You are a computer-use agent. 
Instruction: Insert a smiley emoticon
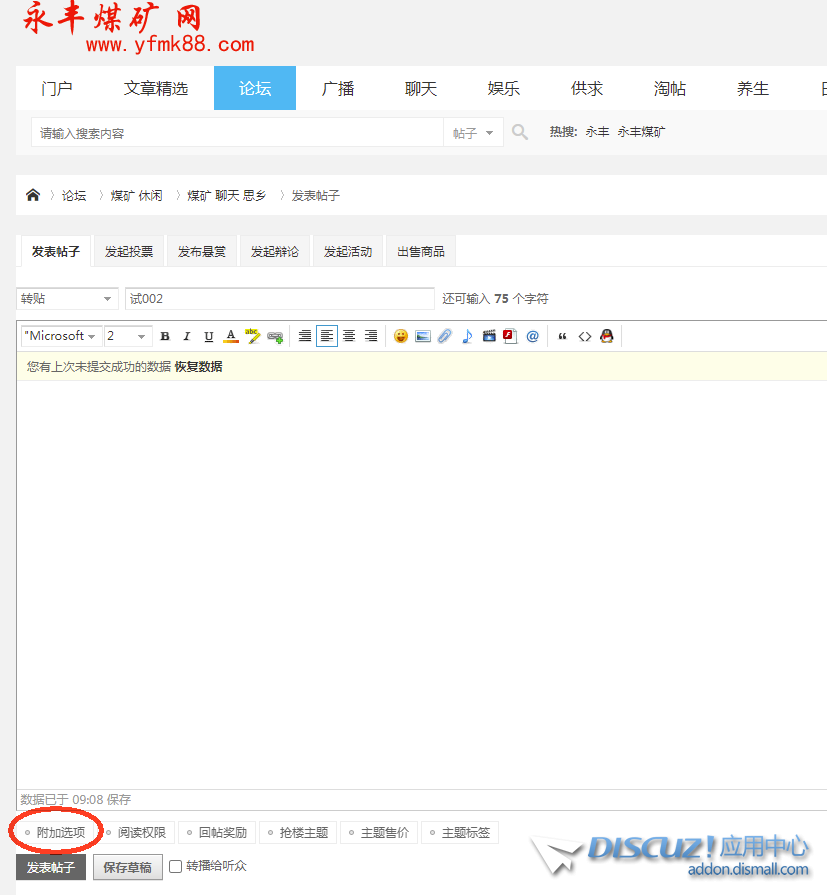tap(400, 337)
